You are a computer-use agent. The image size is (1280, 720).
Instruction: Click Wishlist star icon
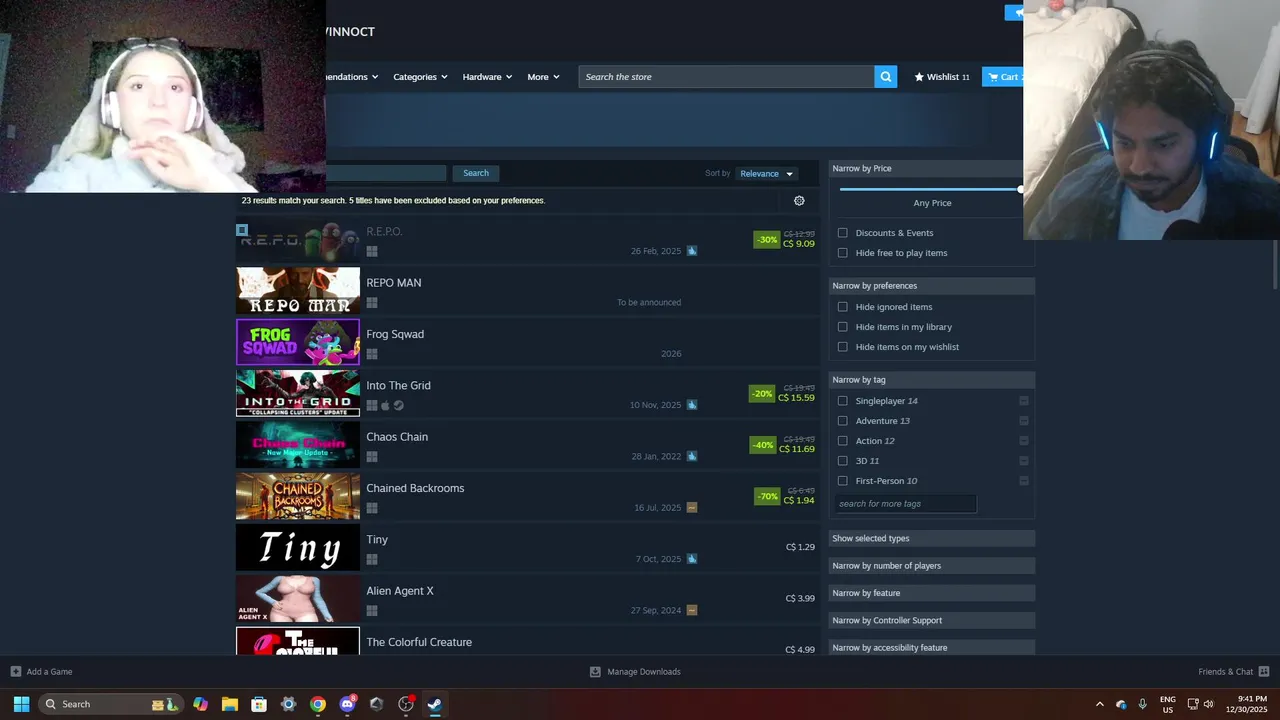click(919, 77)
